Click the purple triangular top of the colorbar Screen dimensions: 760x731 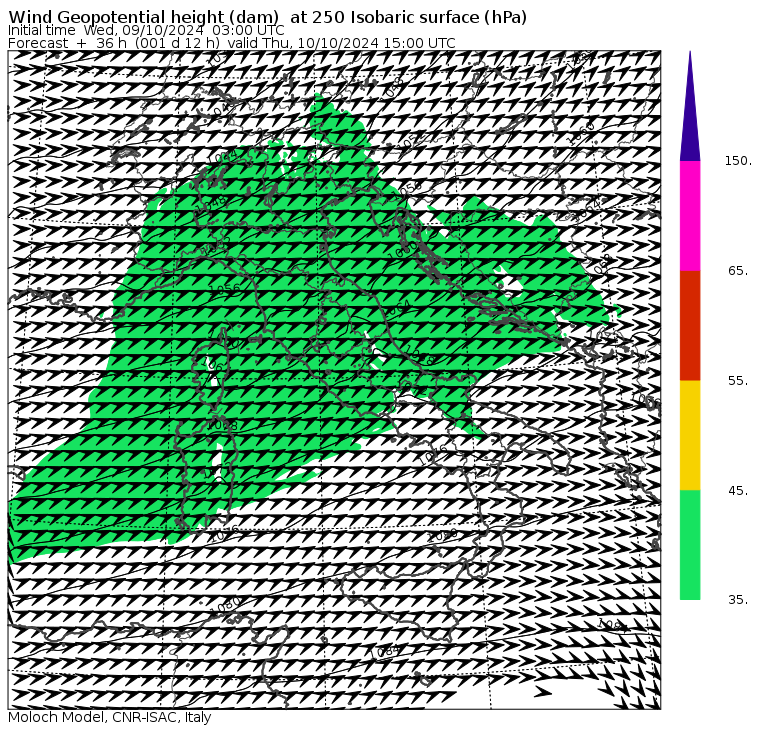[x=690, y=107]
